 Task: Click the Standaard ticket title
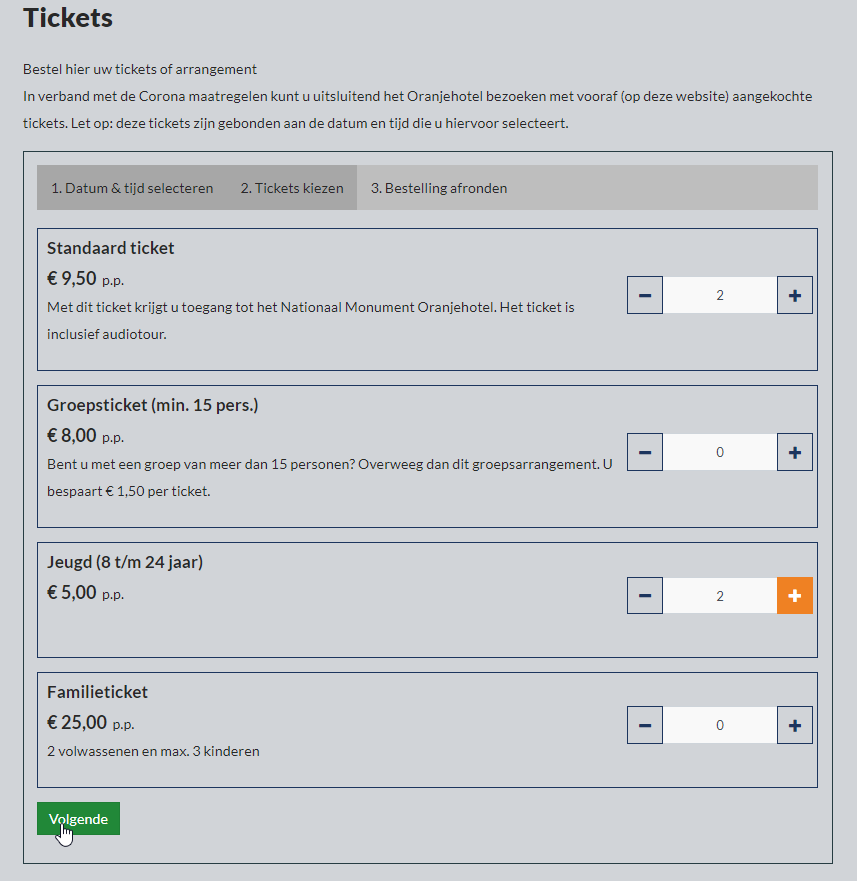[111, 248]
